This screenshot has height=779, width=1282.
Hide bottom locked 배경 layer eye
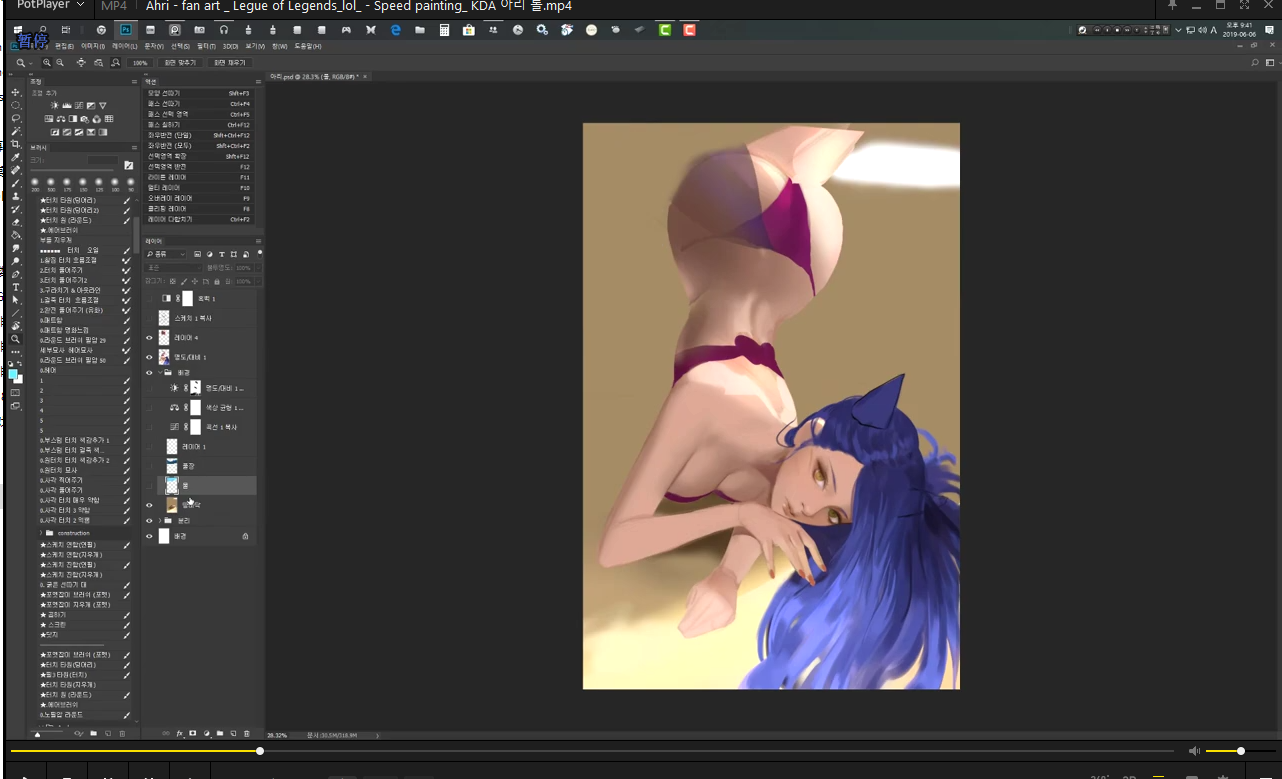(x=150, y=536)
